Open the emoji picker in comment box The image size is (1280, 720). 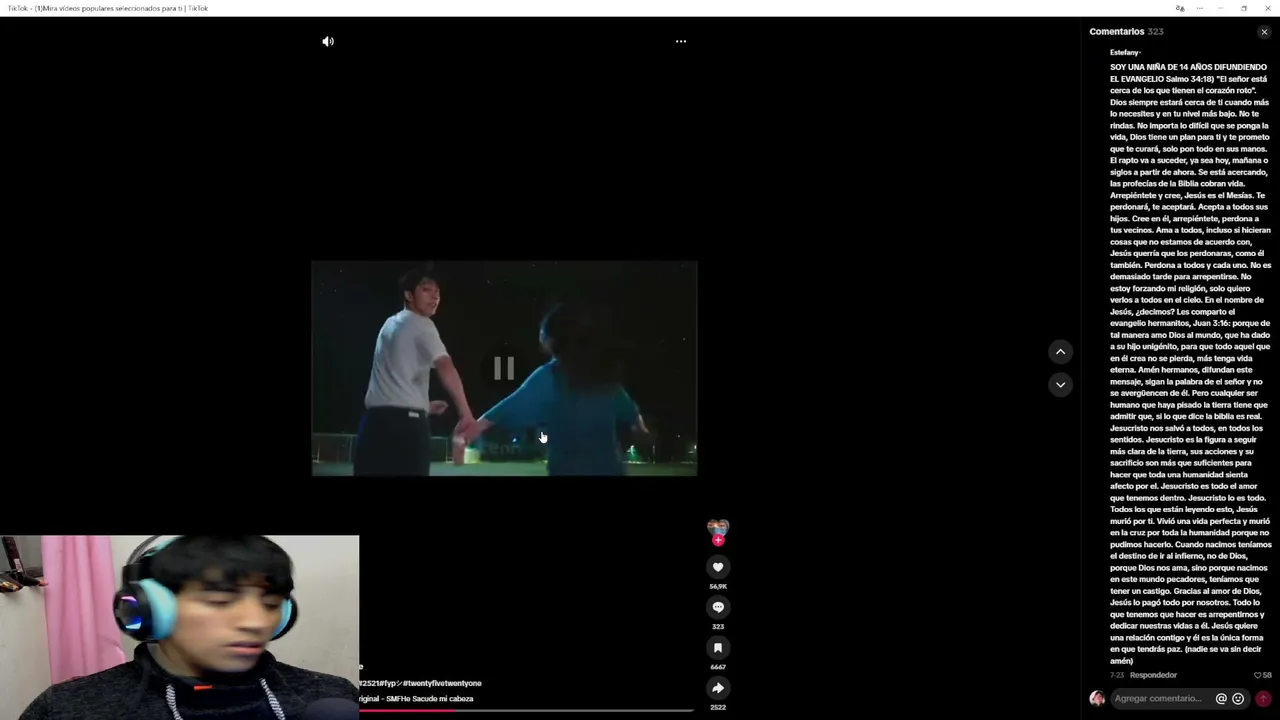pyautogui.click(x=1238, y=699)
